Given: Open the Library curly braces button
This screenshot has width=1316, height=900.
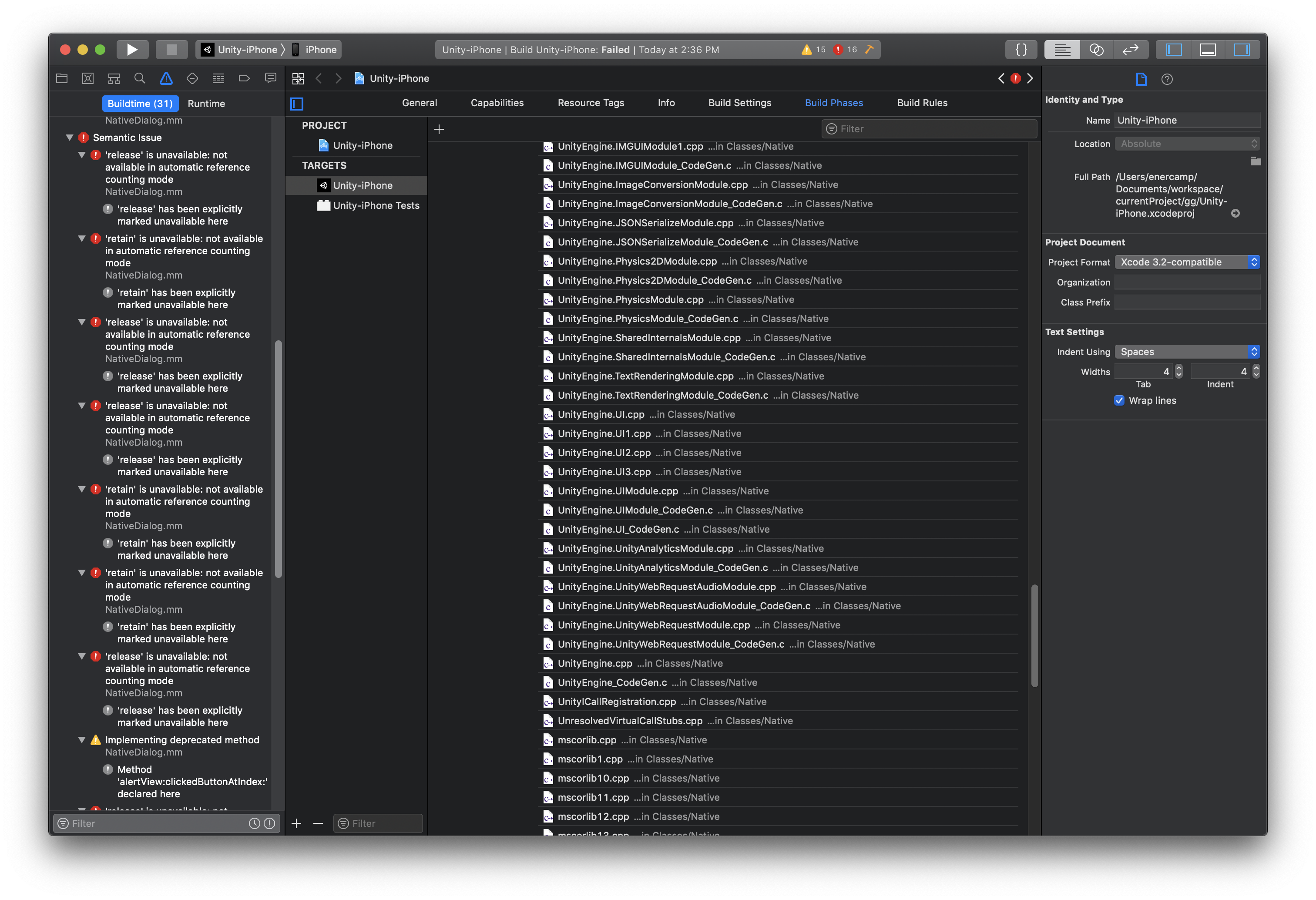Looking at the screenshot, I should [1021, 50].
